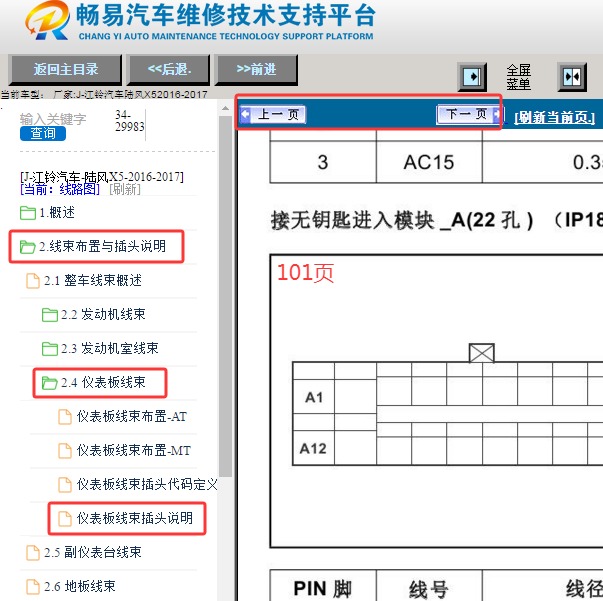Click the sidebar vertical scrollbar thumb
The width and height of the screenshot is (603, 601).
[225, 296]
